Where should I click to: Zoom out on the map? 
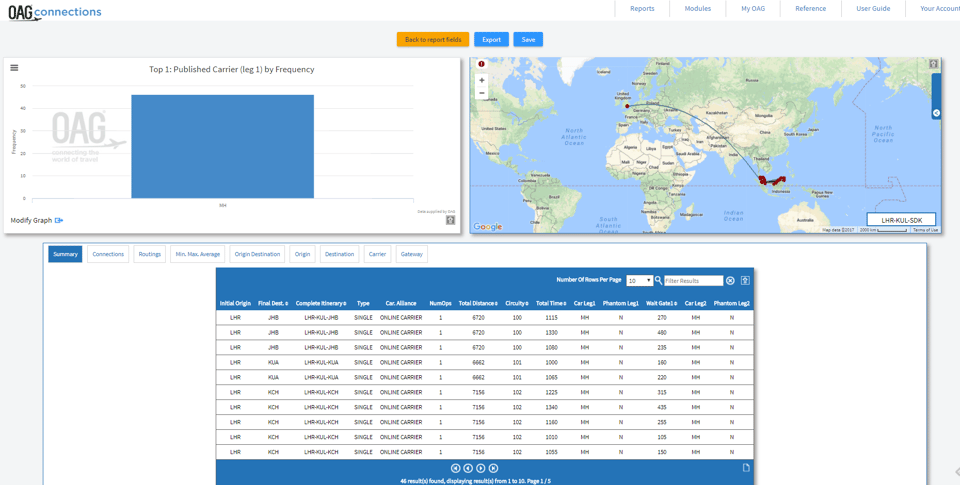pos(482,93)
